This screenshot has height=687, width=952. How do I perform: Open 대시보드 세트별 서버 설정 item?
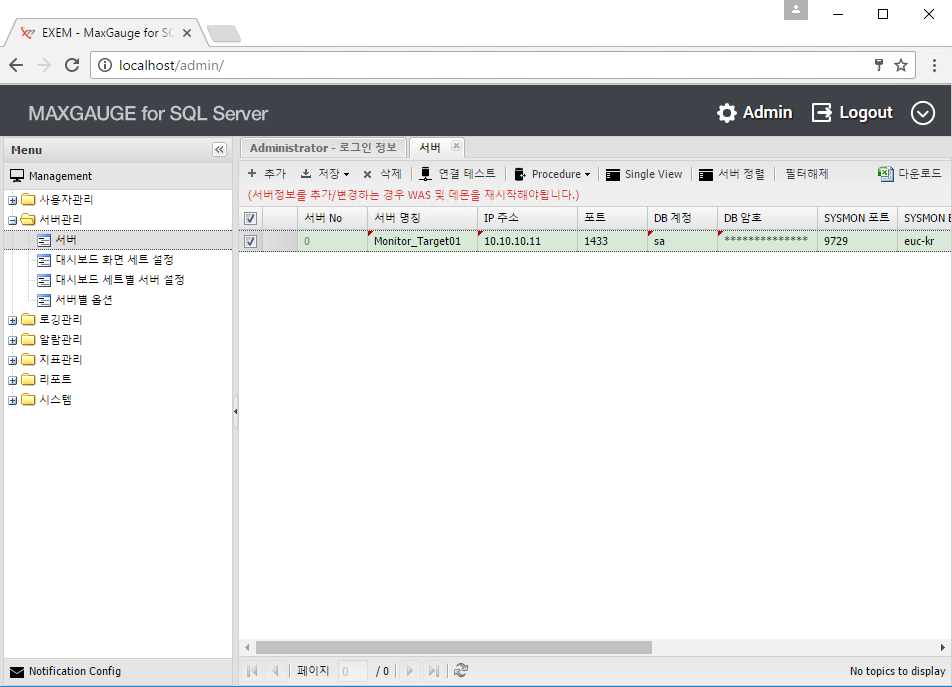coord(120,280)
